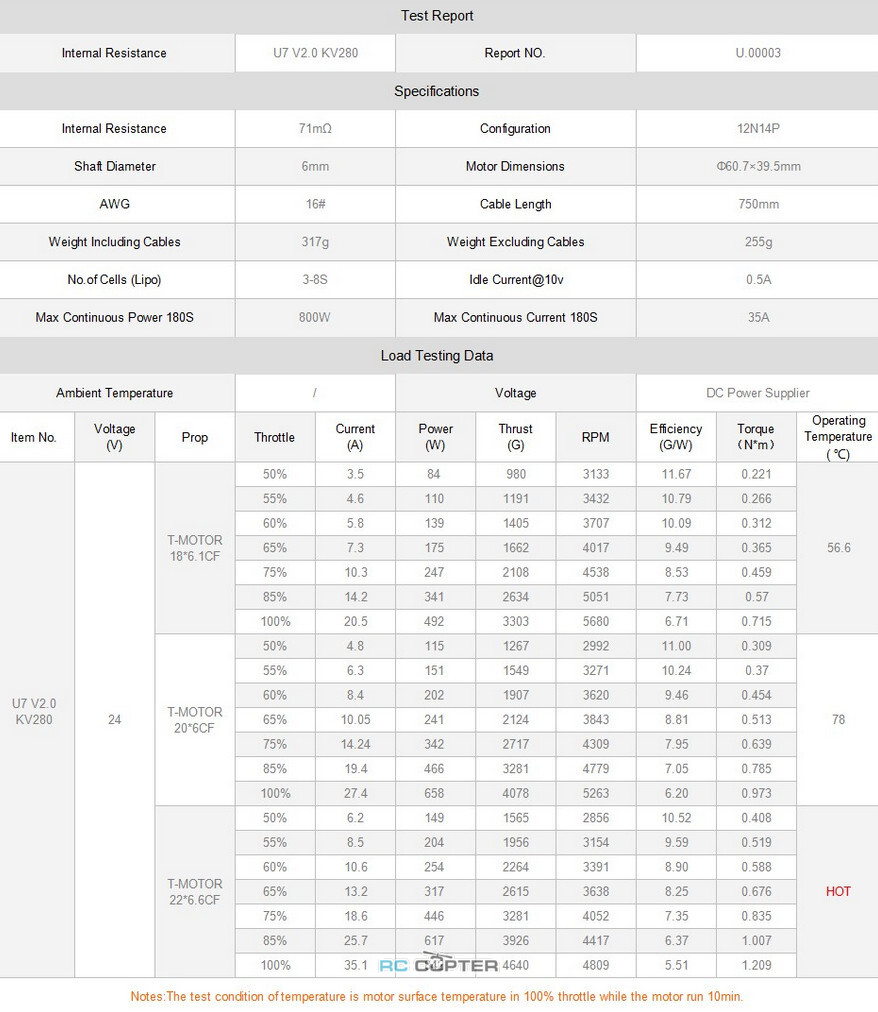Click the red 'HOT' temperature cell

[838, 891]
